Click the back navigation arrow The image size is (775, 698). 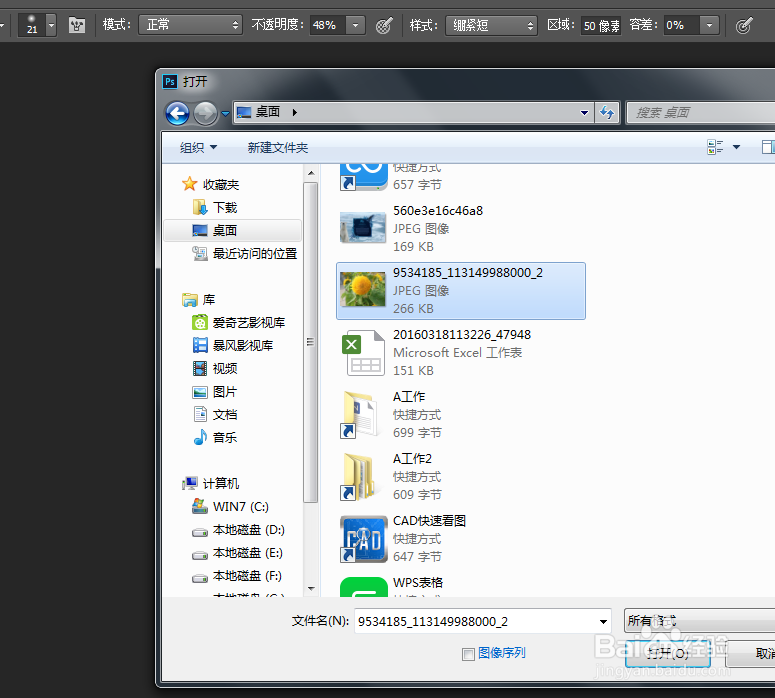177,113
